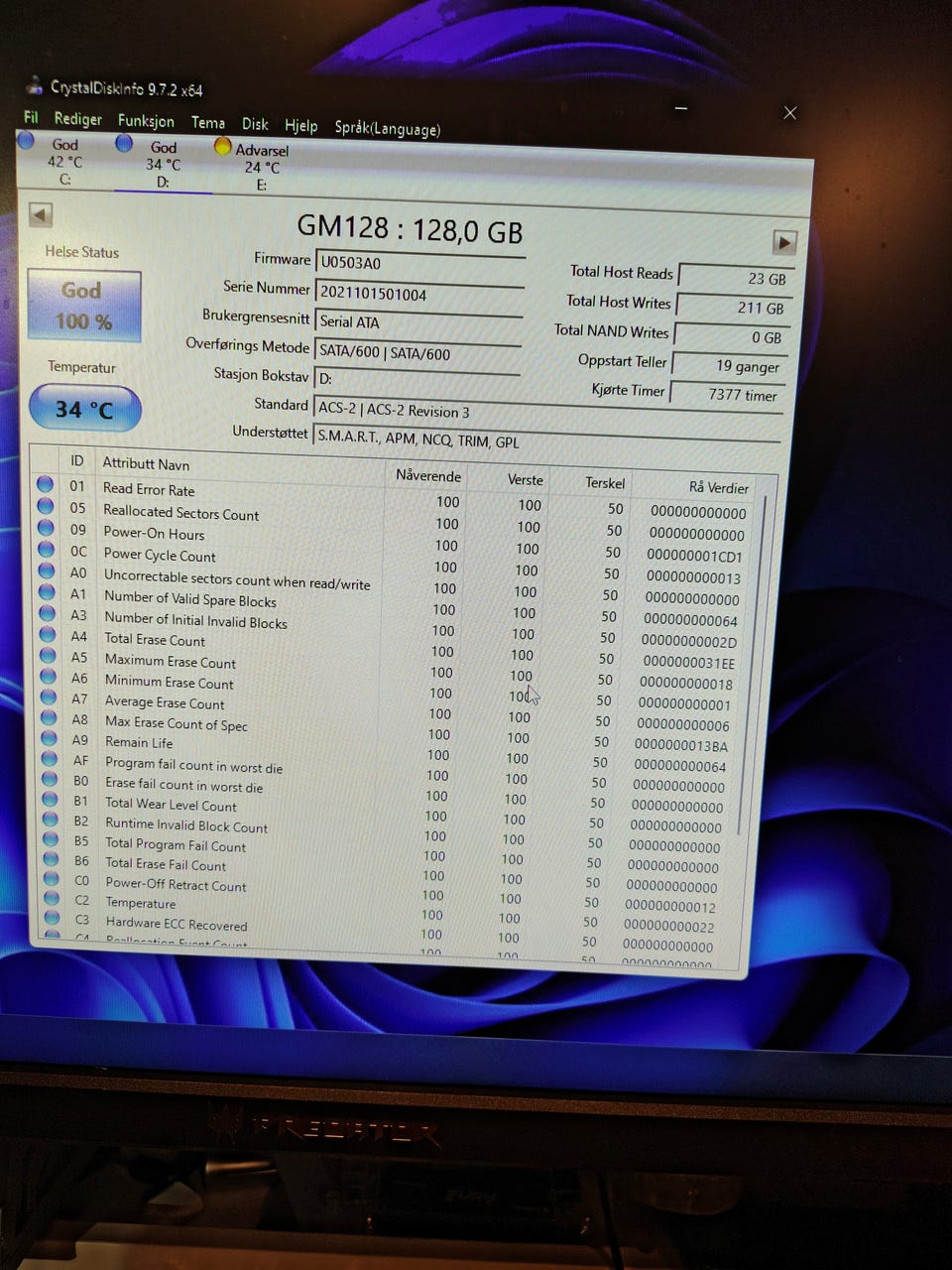Click Total Host Reads value 23 GB

tap(735, 279)
